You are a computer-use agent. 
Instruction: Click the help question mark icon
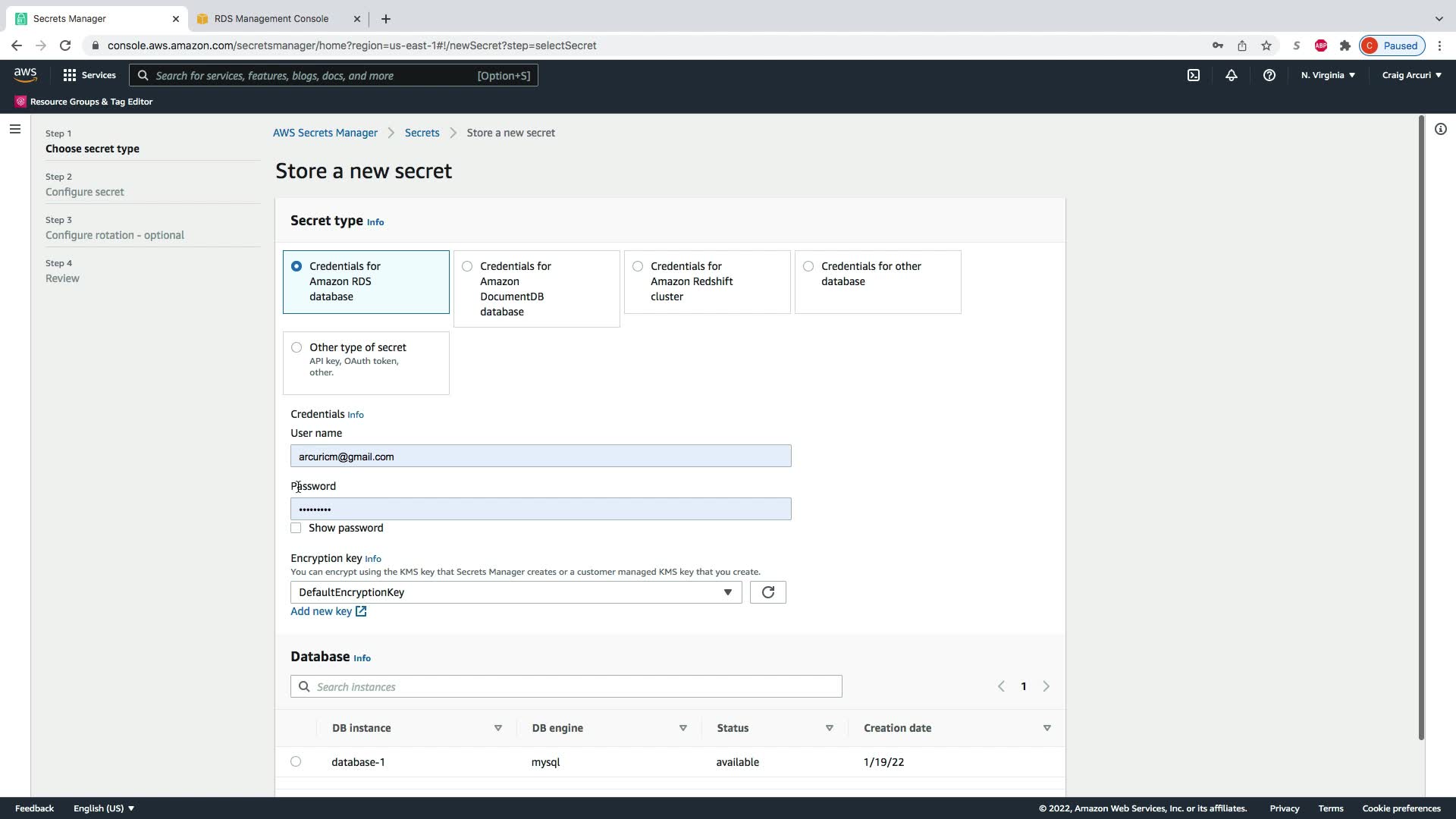[x=1269, y=75]
